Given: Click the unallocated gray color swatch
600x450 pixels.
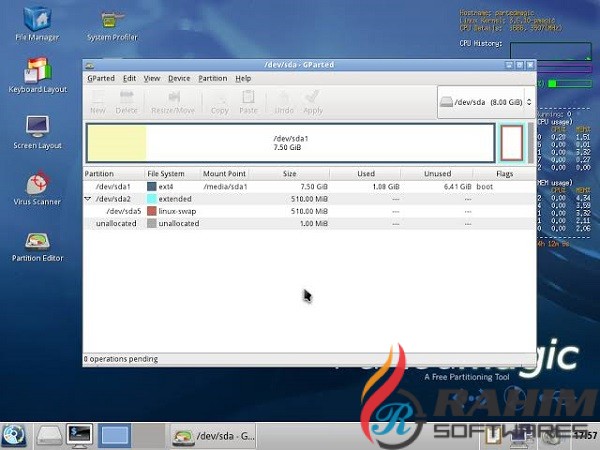Looking at the screenshot, I should 152,223.
